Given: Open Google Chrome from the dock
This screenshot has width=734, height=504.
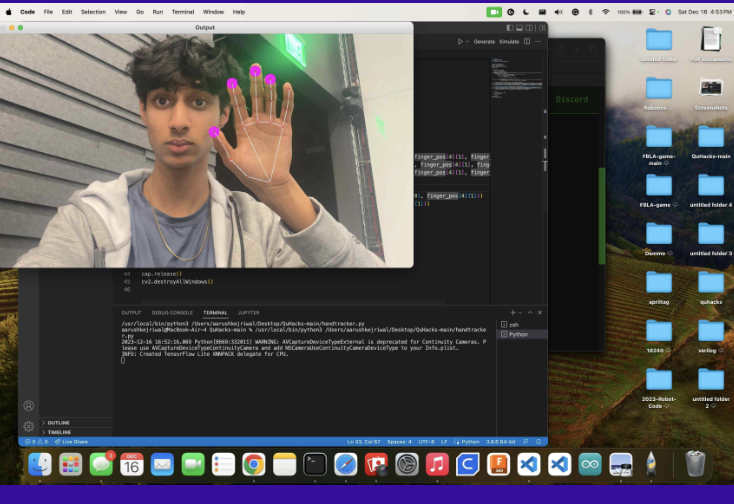Looking at the screenshot, I should (254, 465).
